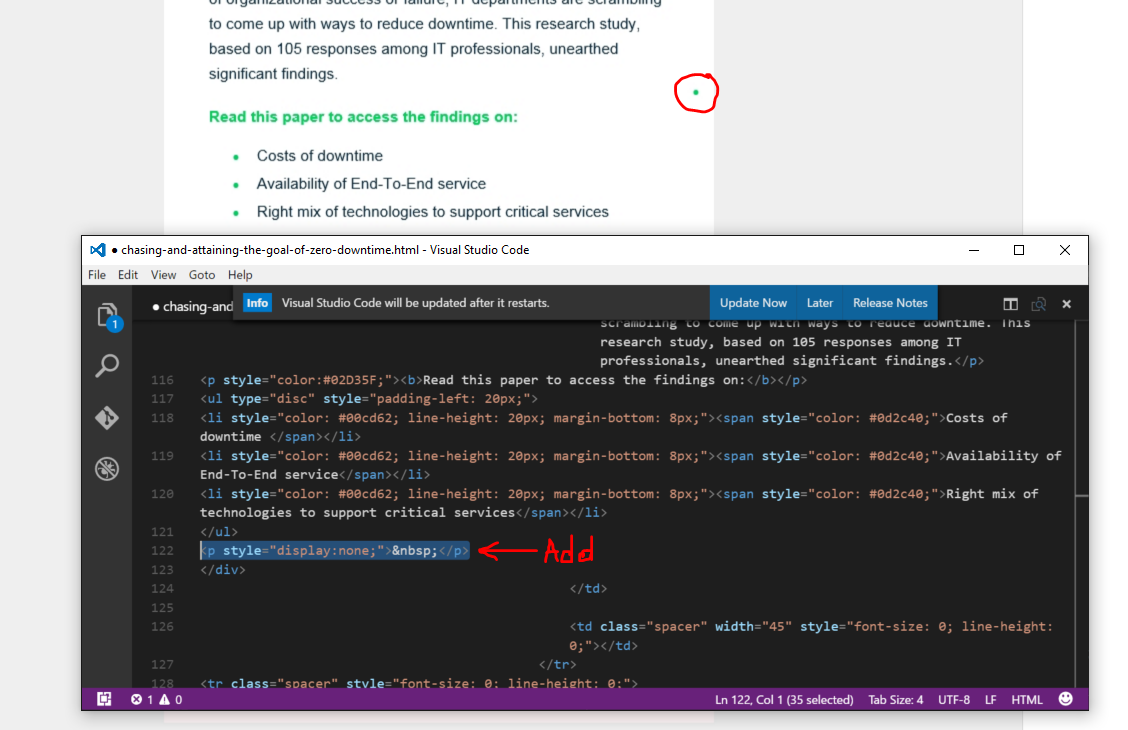This screenshot has height=730, width=1128.
Task: Open the Explorer panel in activity bar
Action: [107, 316]
